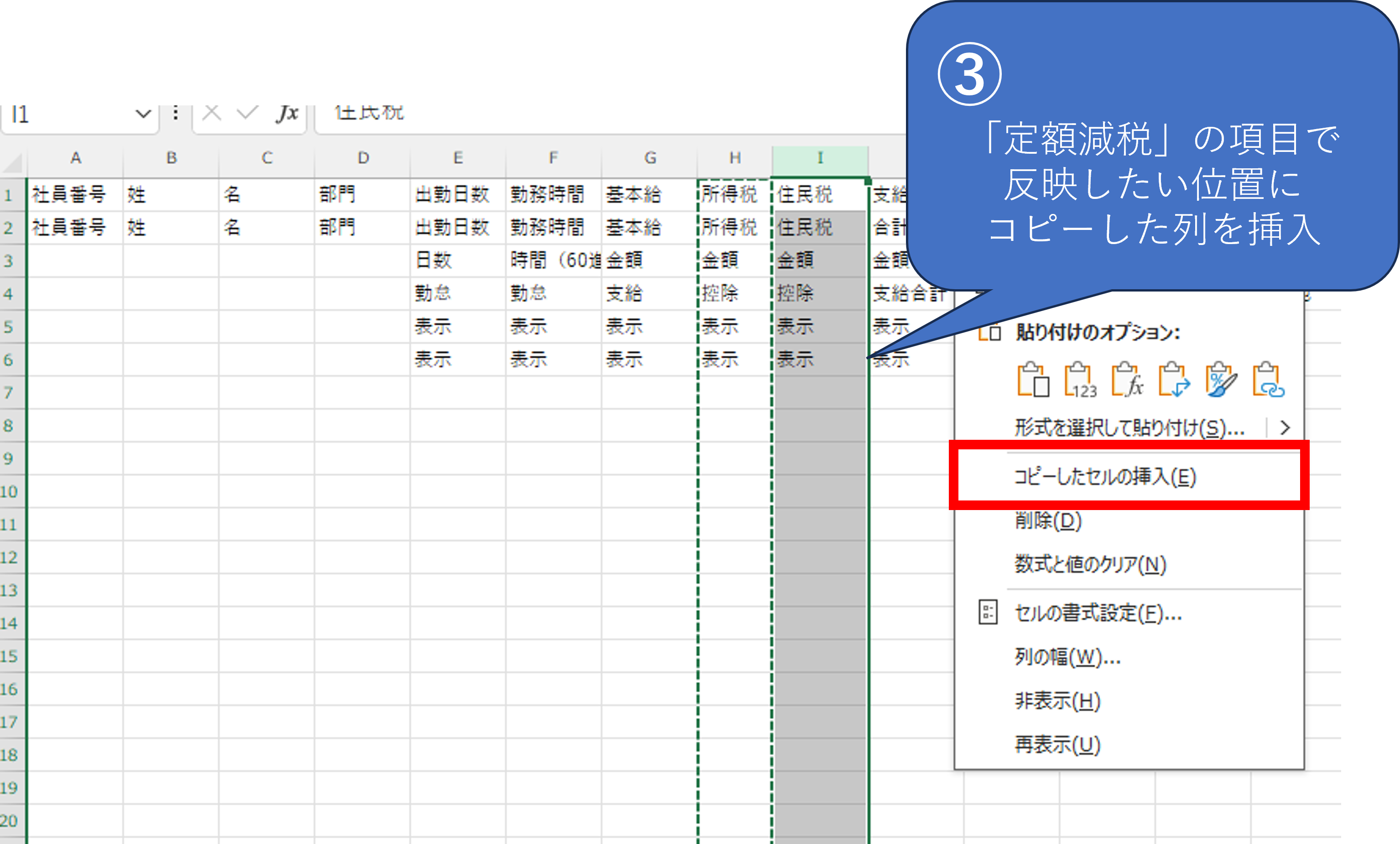1400x844 pixels.
Task: Click 形式を選択して貼り付け(S)... menu item
Action: tap(1129, 427)
